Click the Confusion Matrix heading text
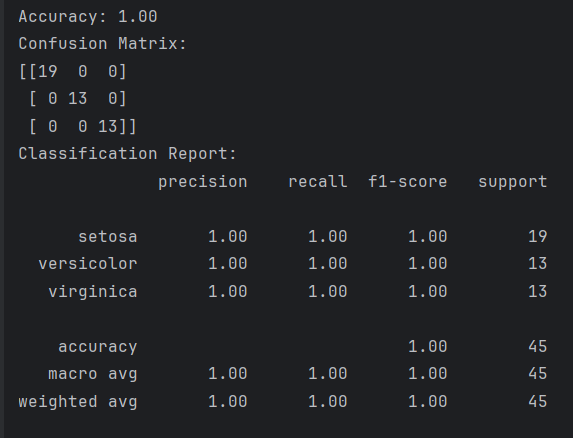Image resolution: width=573 pixels, height=438 pixels. (x=103, y=44)
